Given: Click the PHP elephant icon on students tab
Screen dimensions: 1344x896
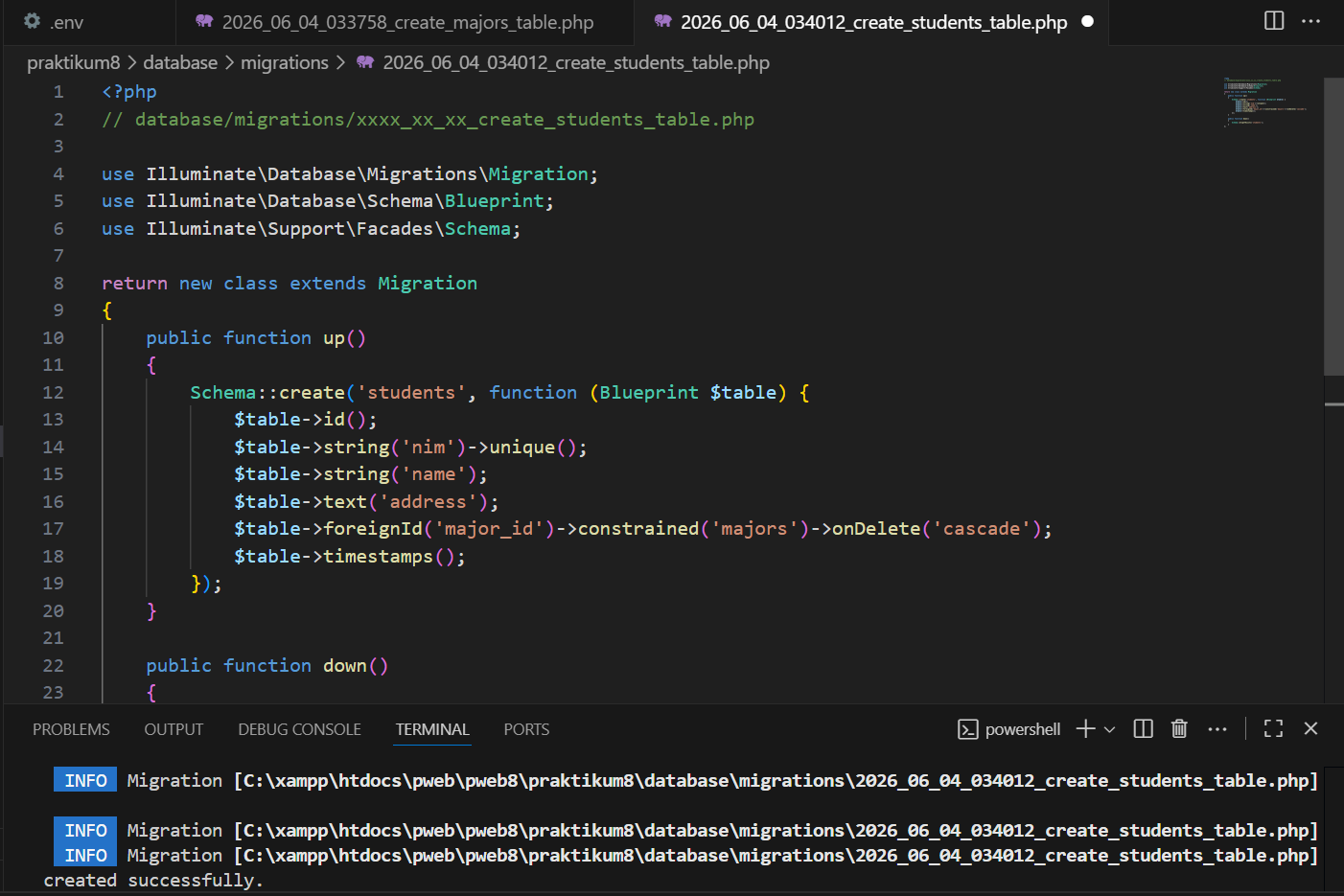Looking at the screenshot, I should (662, 21).
